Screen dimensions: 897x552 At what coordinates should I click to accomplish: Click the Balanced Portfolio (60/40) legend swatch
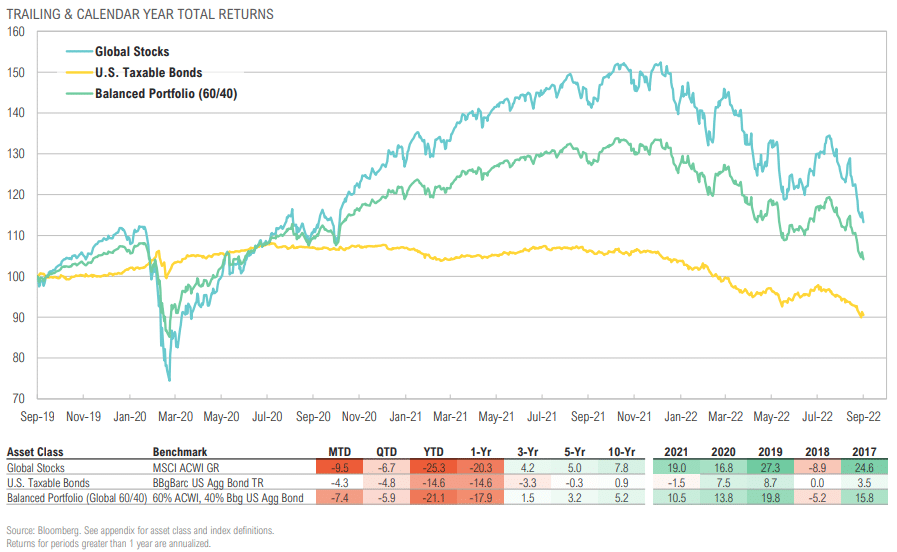coord(80,93)
